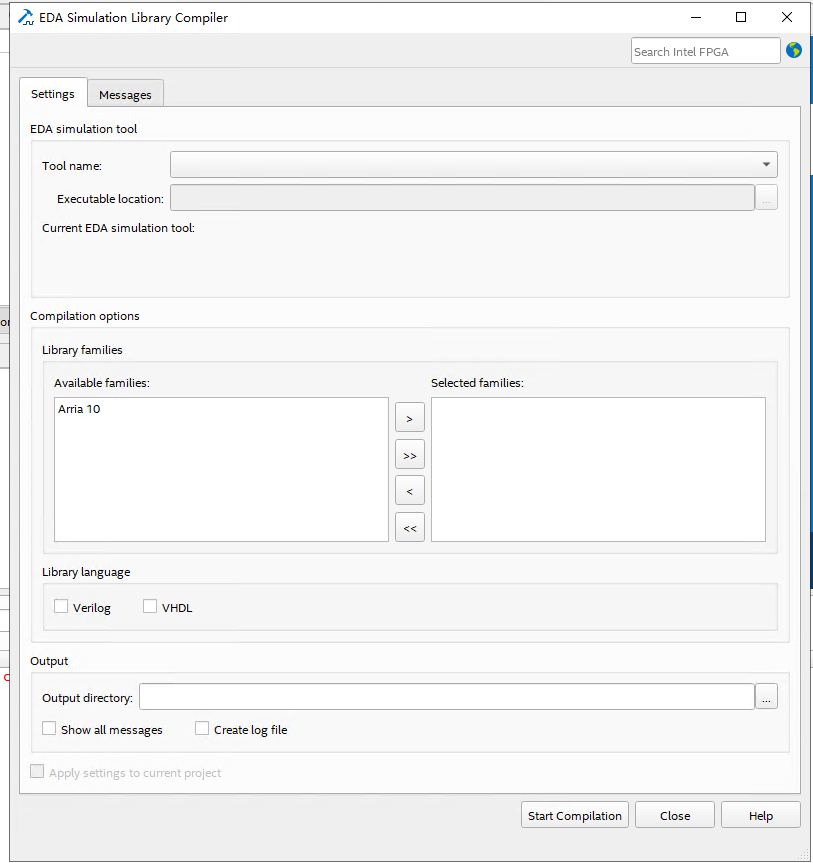This screenshot has width=813, height=863.
Task: Move Arria 10 right with the '>' button
Action: tap(409, 417)
